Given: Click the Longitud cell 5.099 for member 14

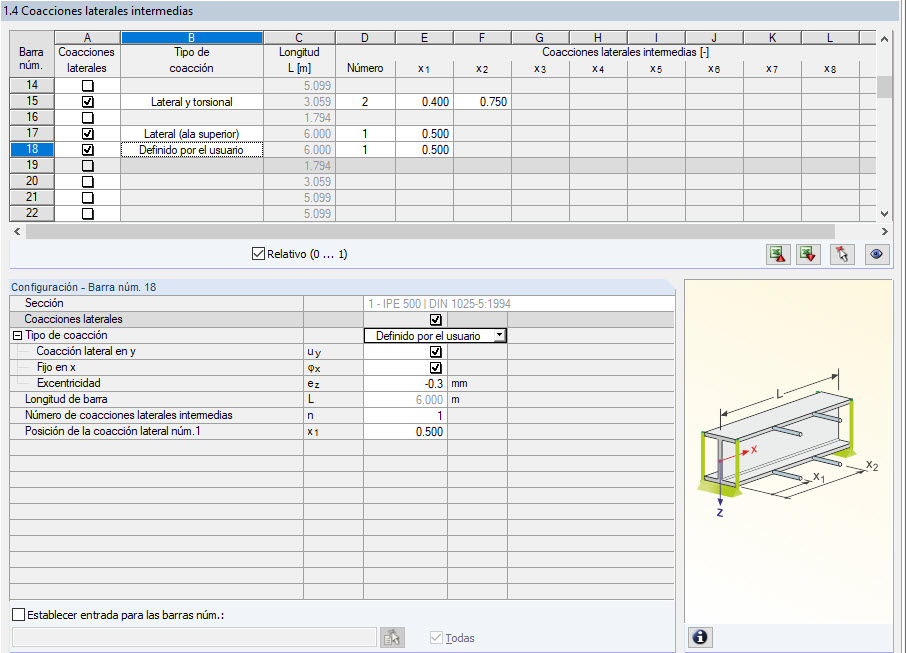Looking at the screenshot, I should tap(299, 86).
